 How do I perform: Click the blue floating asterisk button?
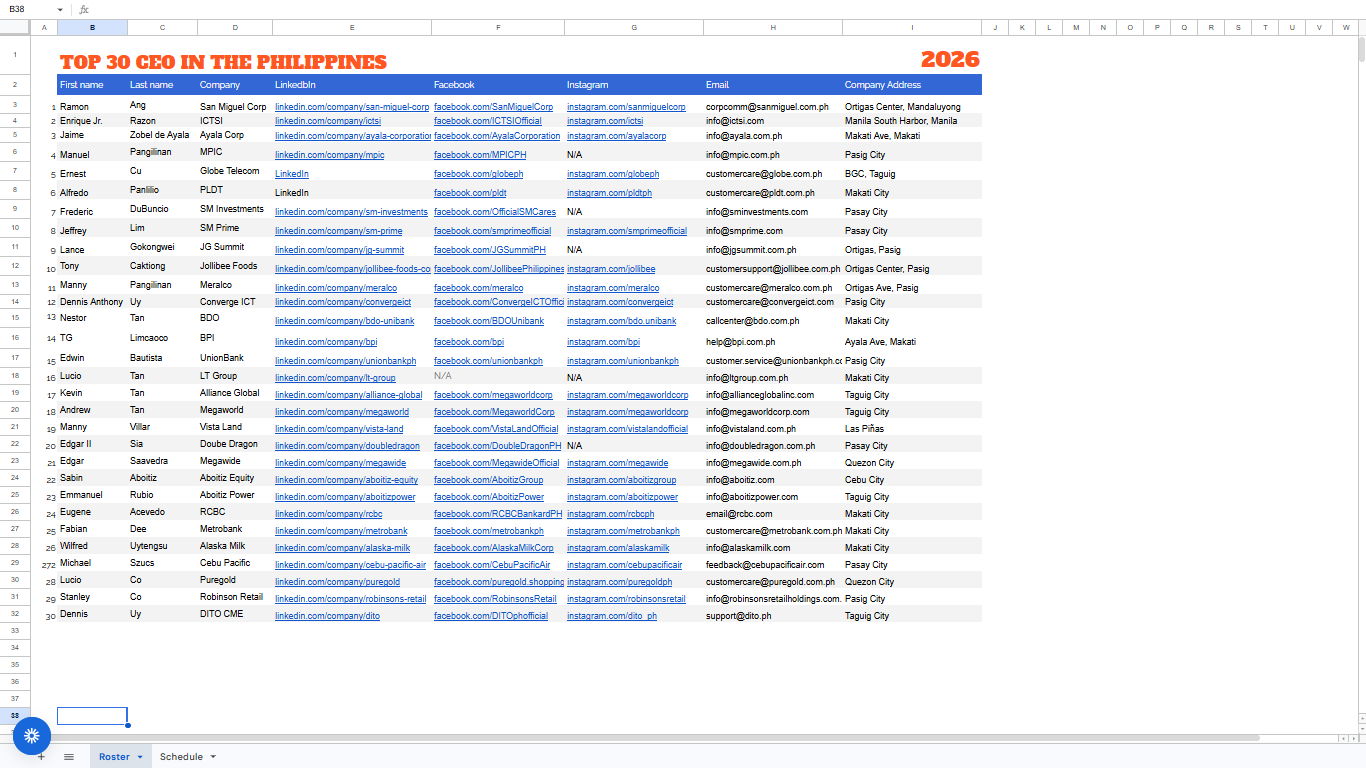[x=32, y=736]
